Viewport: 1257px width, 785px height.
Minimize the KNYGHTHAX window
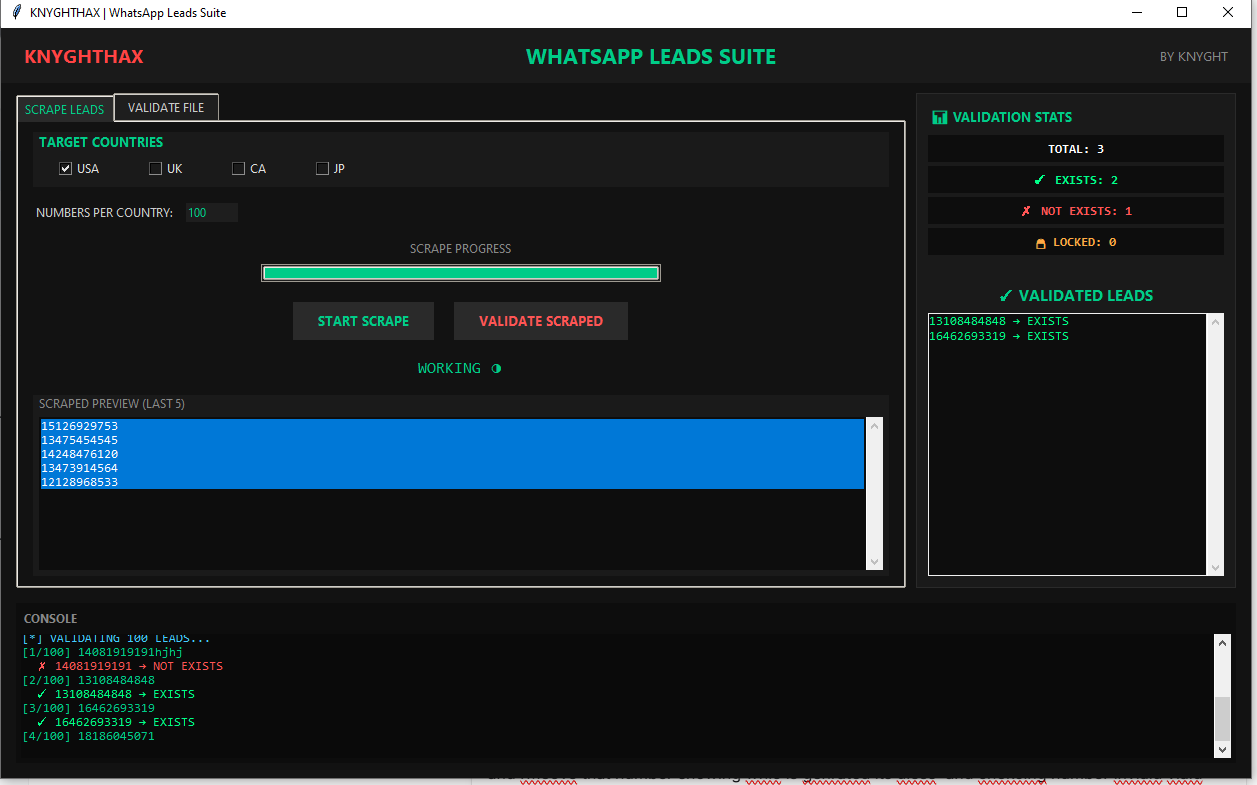point(1138,13)
